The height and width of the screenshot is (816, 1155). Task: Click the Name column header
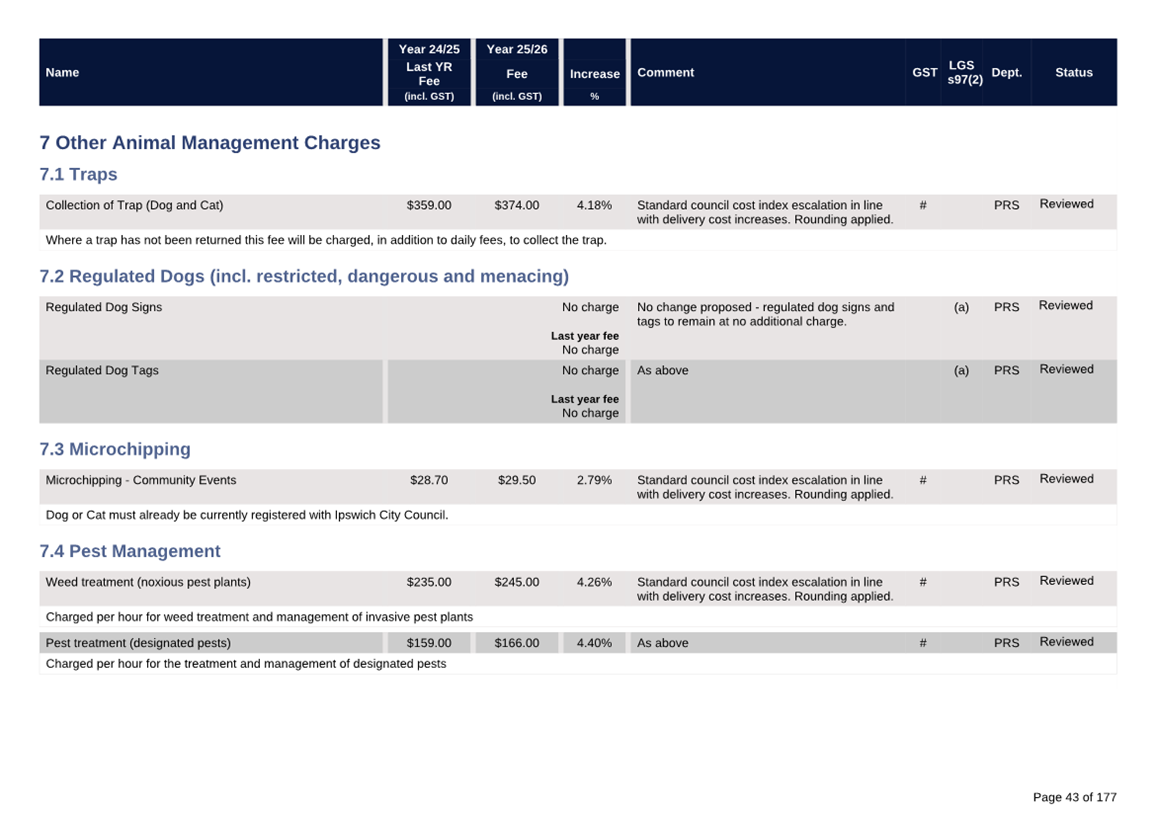coord(62,72)
